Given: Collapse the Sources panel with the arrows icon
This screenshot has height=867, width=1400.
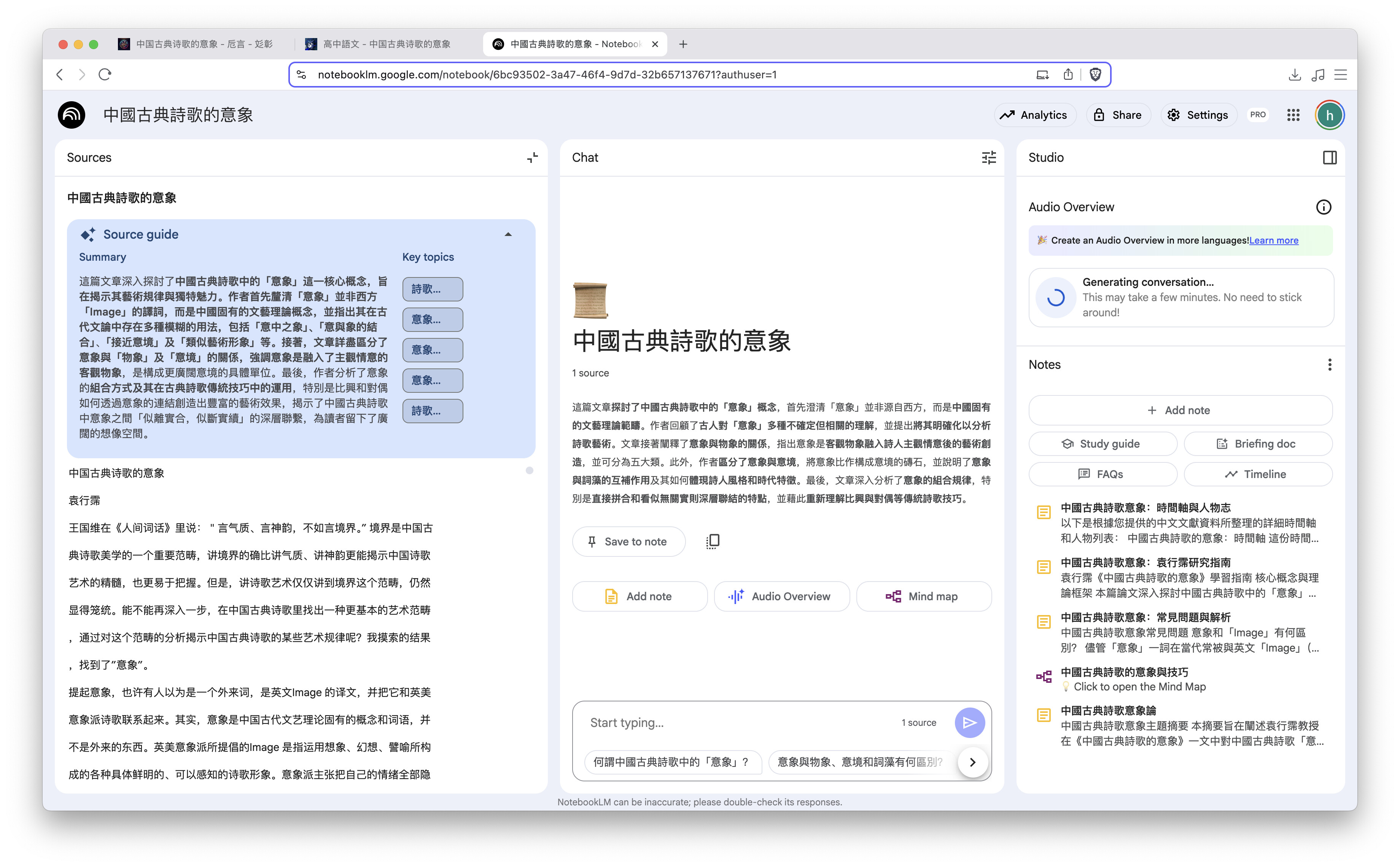Looking at the screenshot, I should coord(532,158).
